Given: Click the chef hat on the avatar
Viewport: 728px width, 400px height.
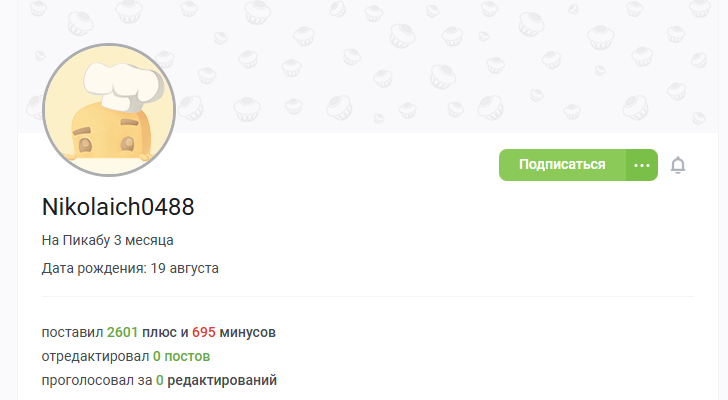Looking at the screenshot, I should point(124,86).
